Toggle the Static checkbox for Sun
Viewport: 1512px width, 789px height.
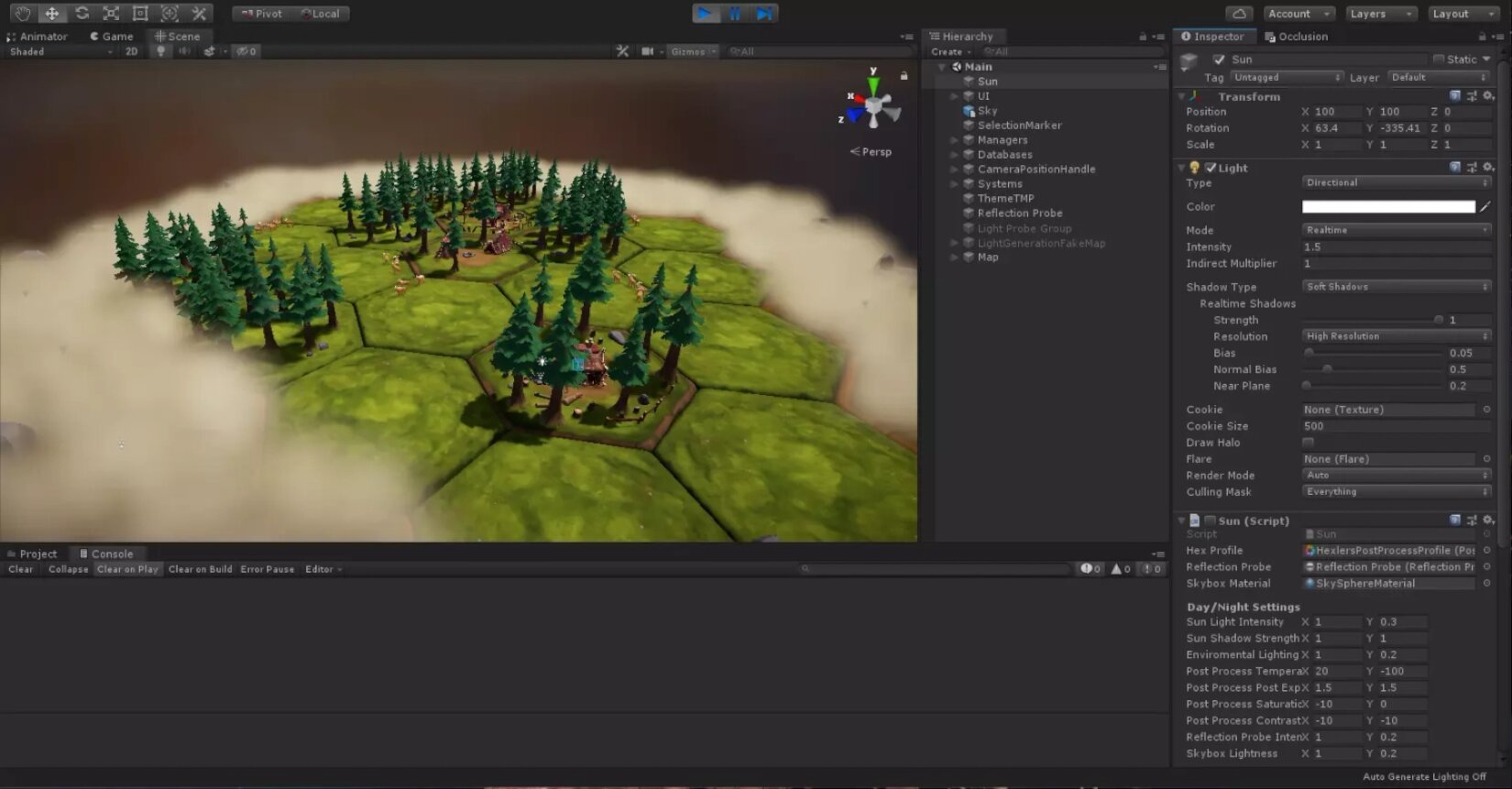[x=1439, y=60]
